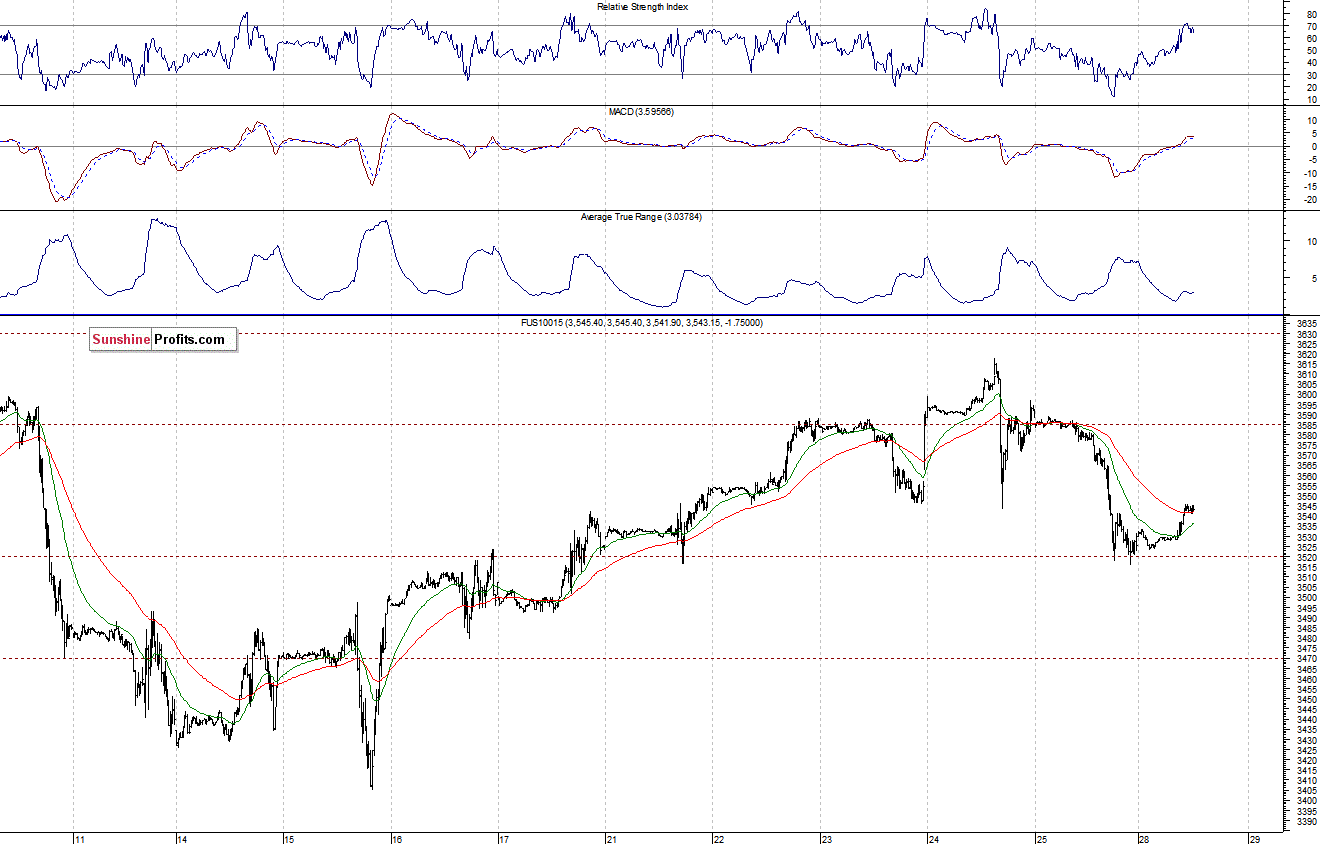Viewport: 1320px width, 844px height.
Task: Select date label 28 on time axis
Action: point(1144,839)
